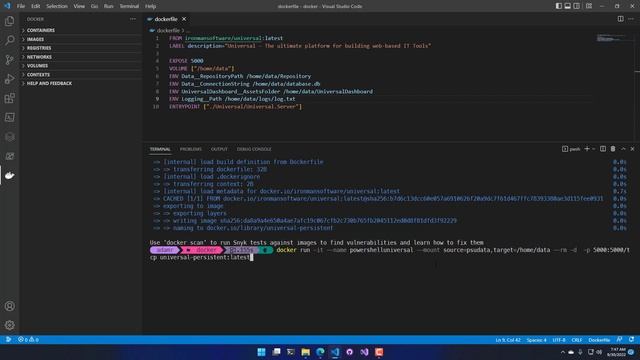Click Ln 9, Col 42 in status bar
The image size is (640, 360).
(508, 340)
